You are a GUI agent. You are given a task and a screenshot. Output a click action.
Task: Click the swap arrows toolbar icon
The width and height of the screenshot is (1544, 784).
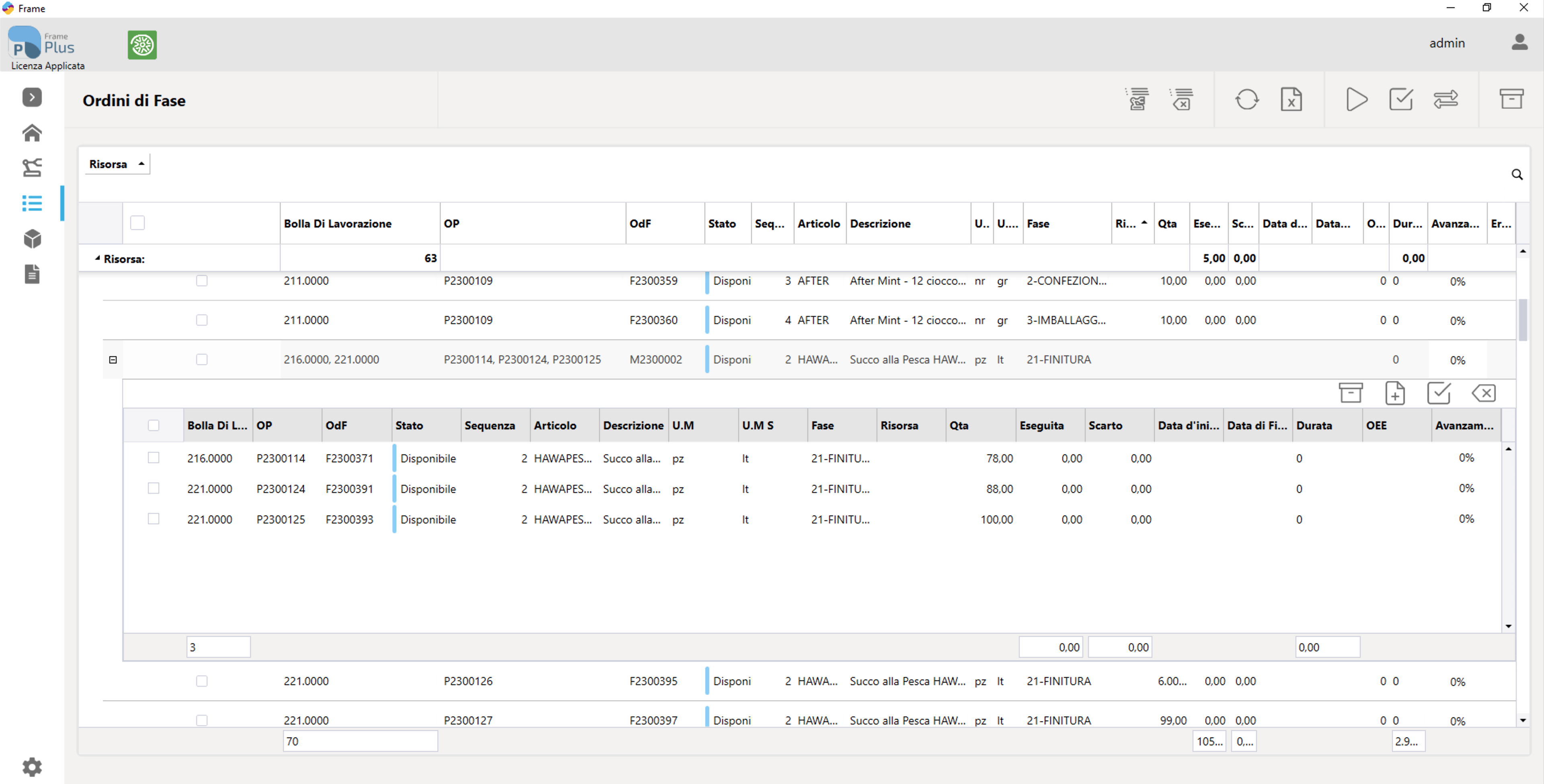[x=1445, y=99]
